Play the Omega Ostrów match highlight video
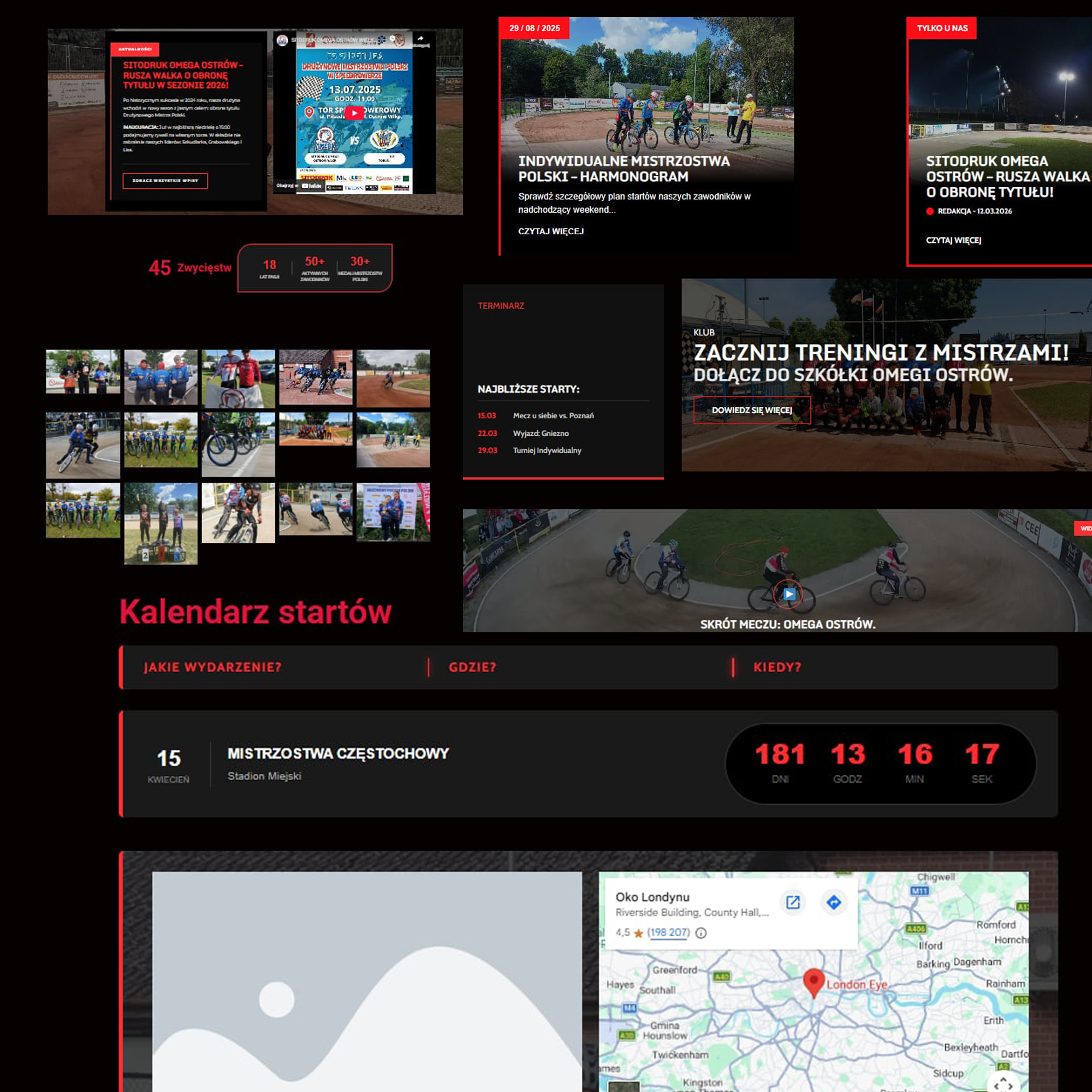Screen dimensions: 1092x1092 pos(789,594)
